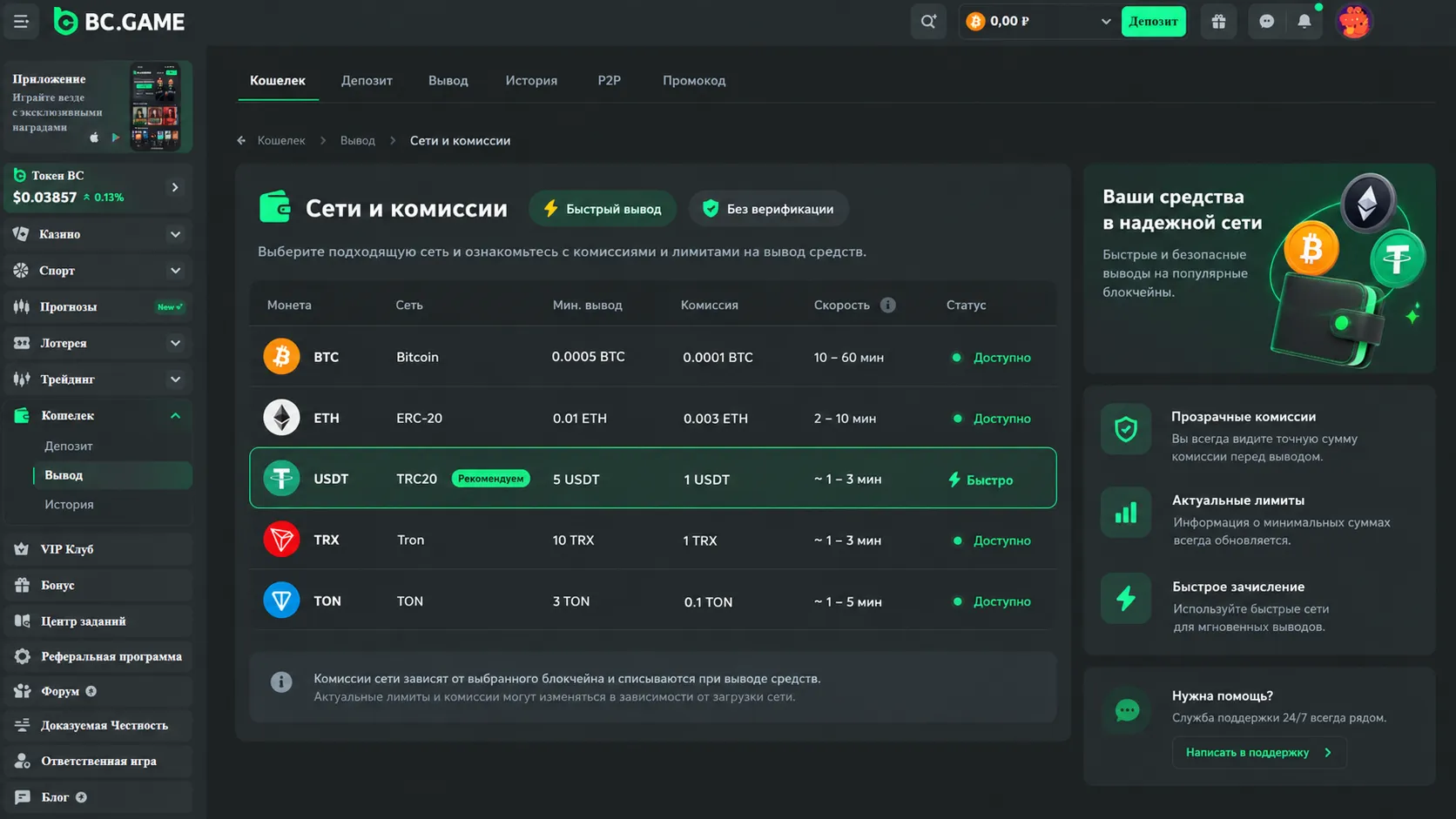The width and height of the screenshot is (1456, 819).
Task: Click Написать в поддержку button
Action: pyautogui.click(x=1259, y=753)
